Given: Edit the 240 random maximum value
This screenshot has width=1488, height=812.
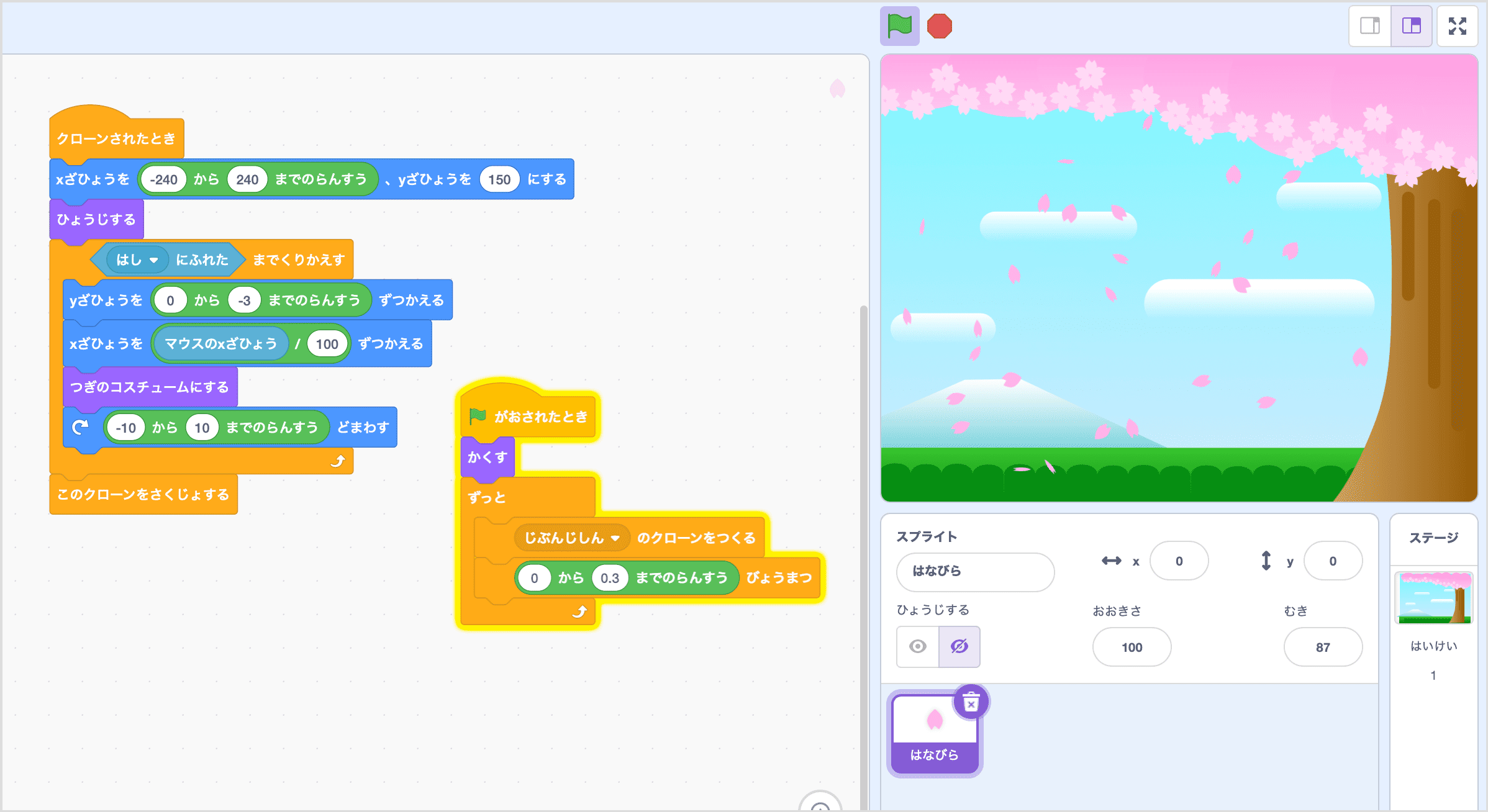Looking at the screenshot, I should (x=247, y=179).
